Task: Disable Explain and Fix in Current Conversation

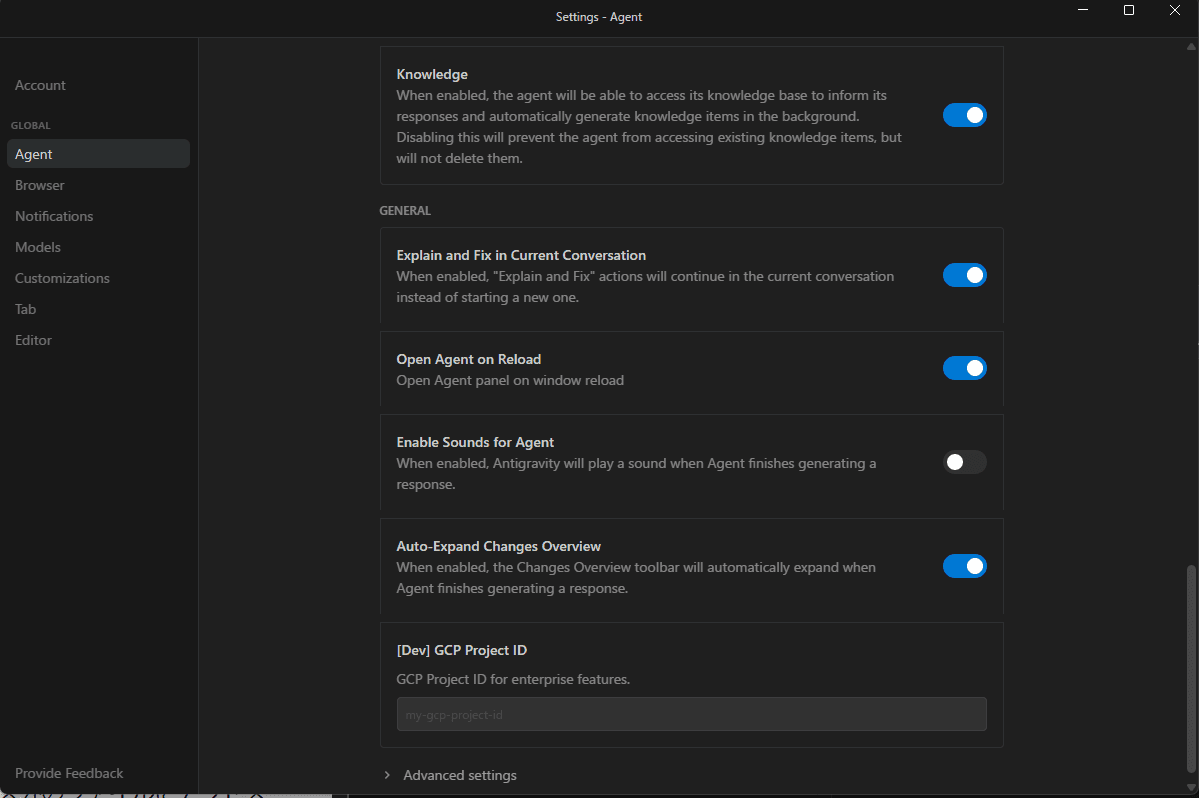Action: pos(964,275)
